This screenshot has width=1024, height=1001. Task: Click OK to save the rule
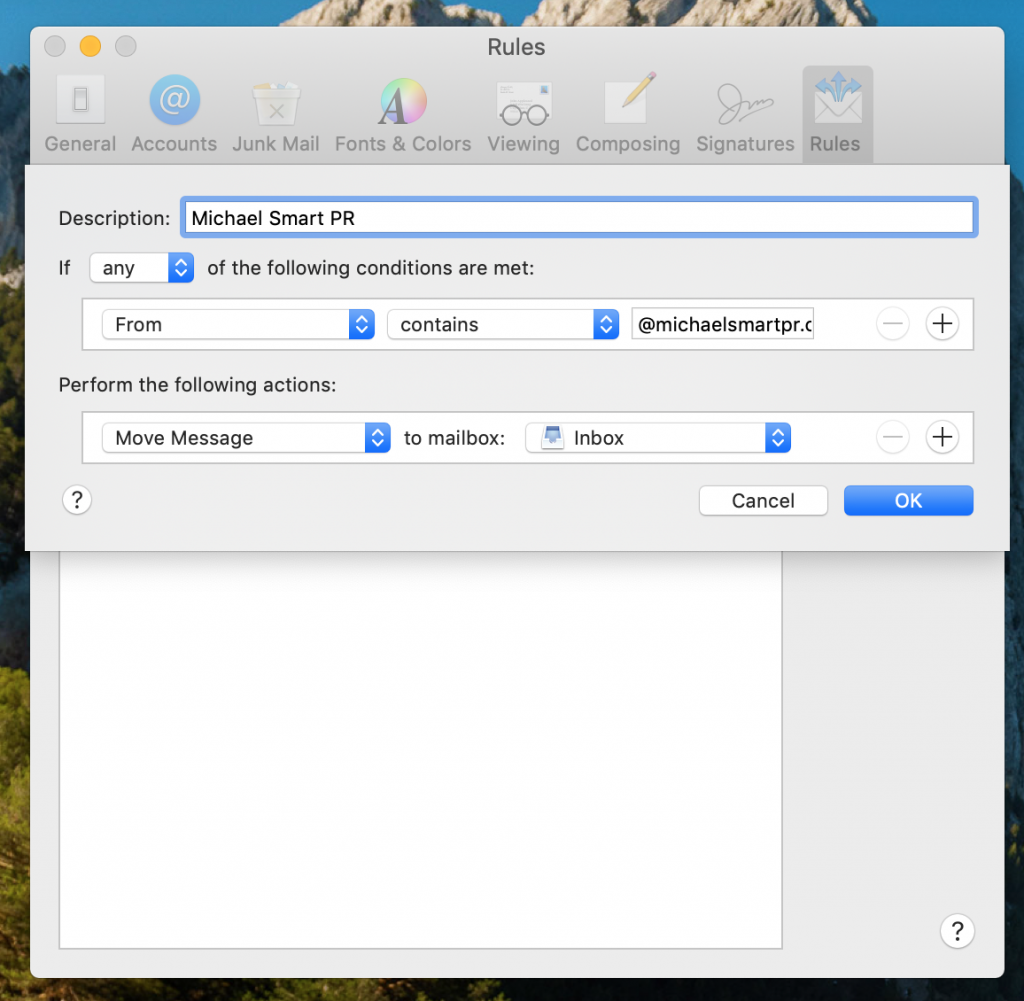(x=908, y=500)
